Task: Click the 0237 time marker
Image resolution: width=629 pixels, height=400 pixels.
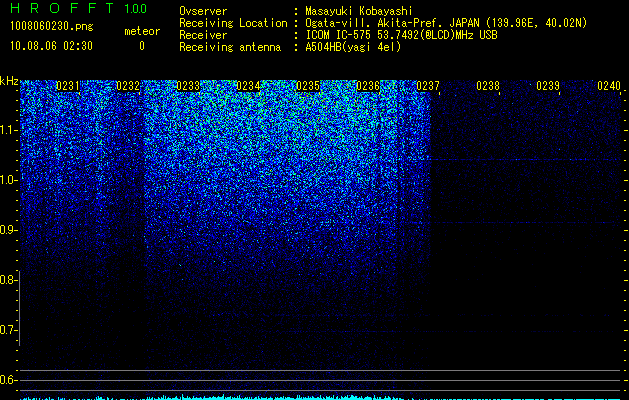Action: pyautogui.click(x=428, y=86)
